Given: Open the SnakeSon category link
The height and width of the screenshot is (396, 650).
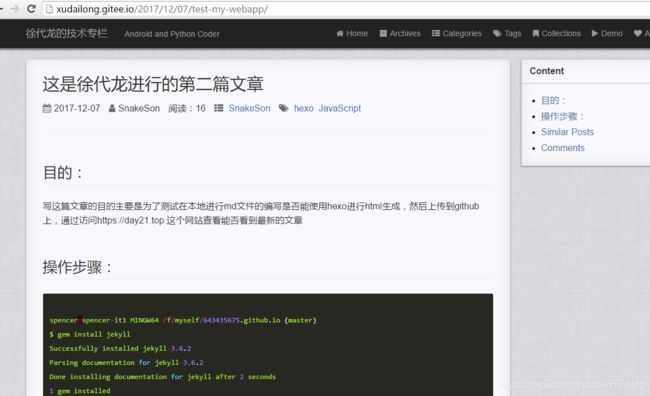Looking at the screenshot, I should click(249, 108).
